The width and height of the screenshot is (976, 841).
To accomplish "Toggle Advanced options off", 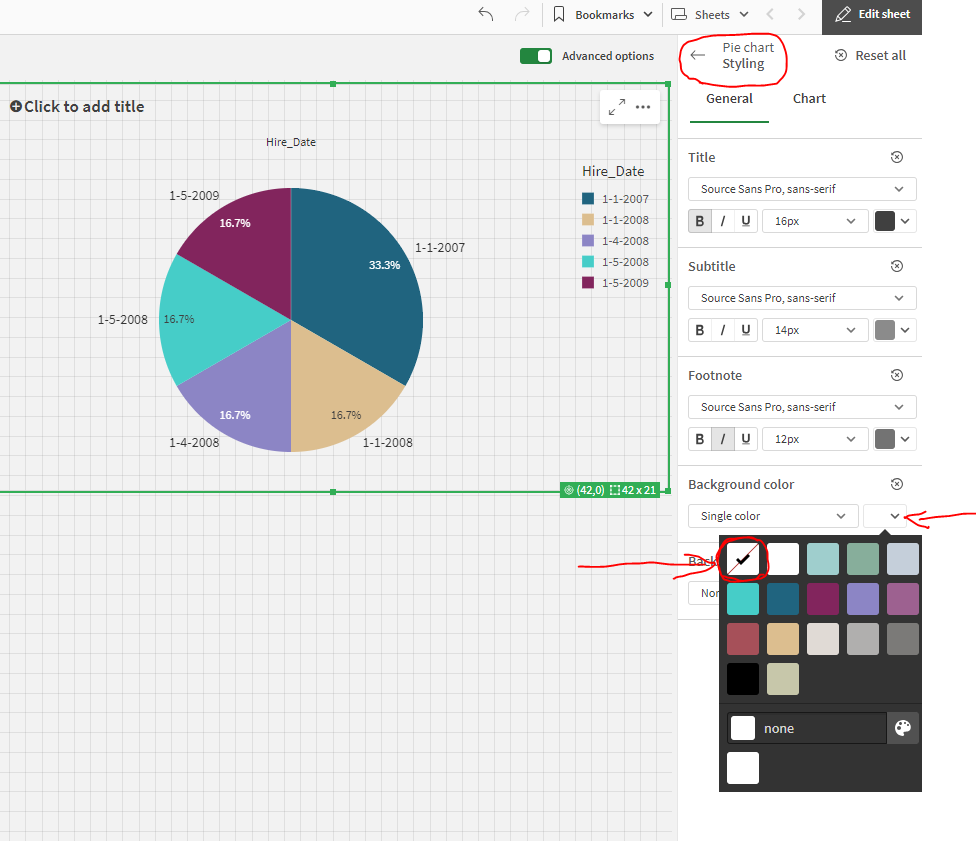I will pos(536,57).
